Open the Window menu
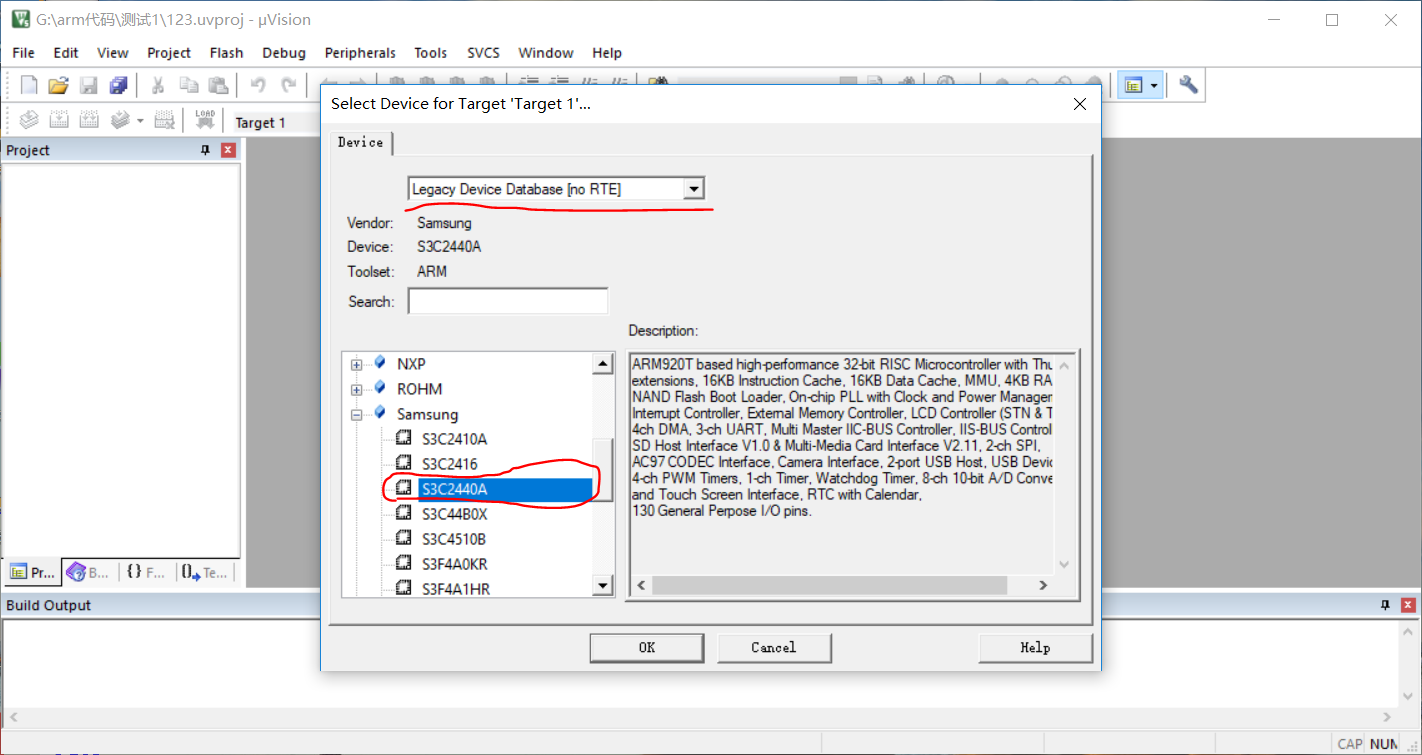 [546, 53]
